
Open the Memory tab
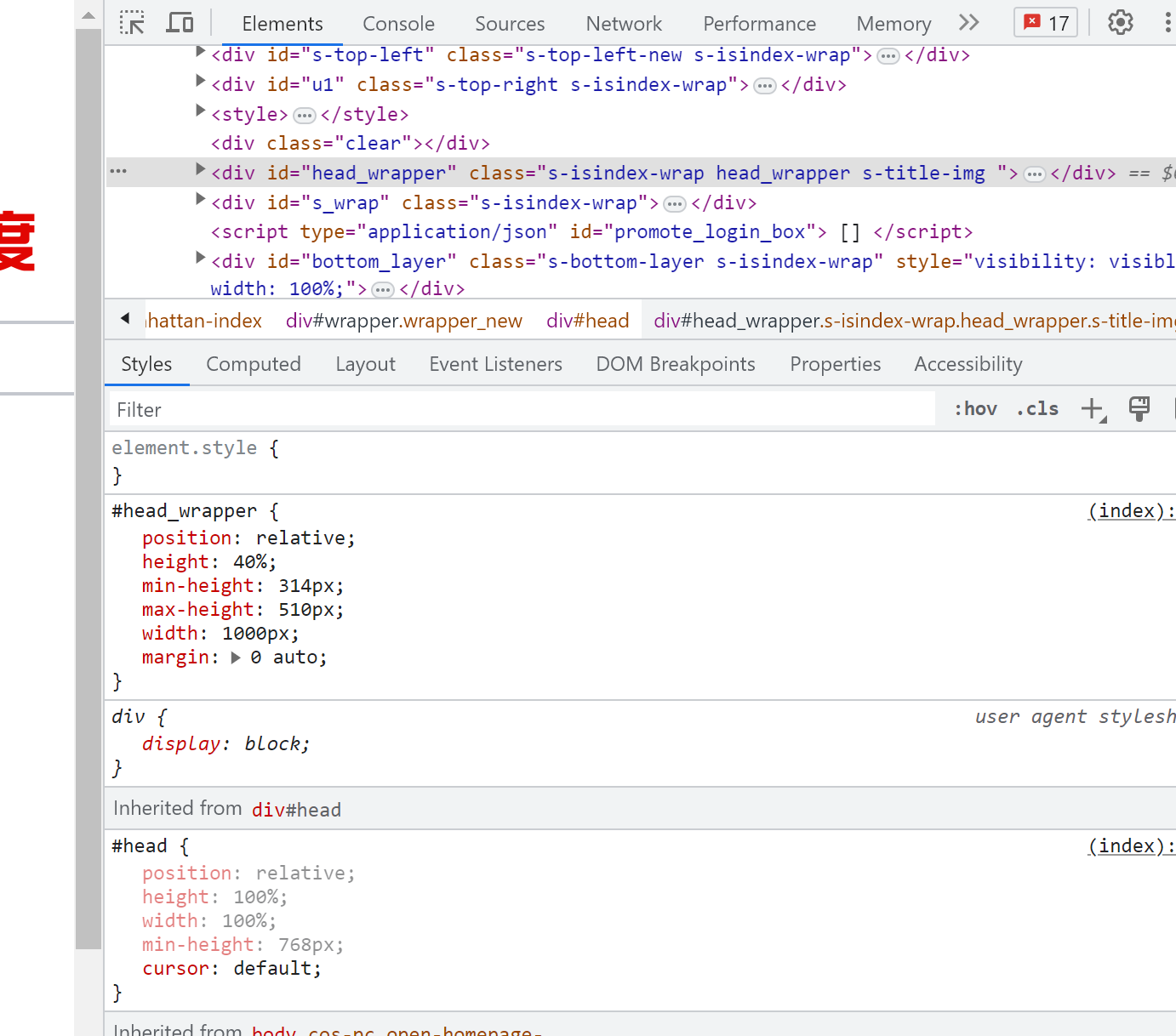tap(893, 24)
